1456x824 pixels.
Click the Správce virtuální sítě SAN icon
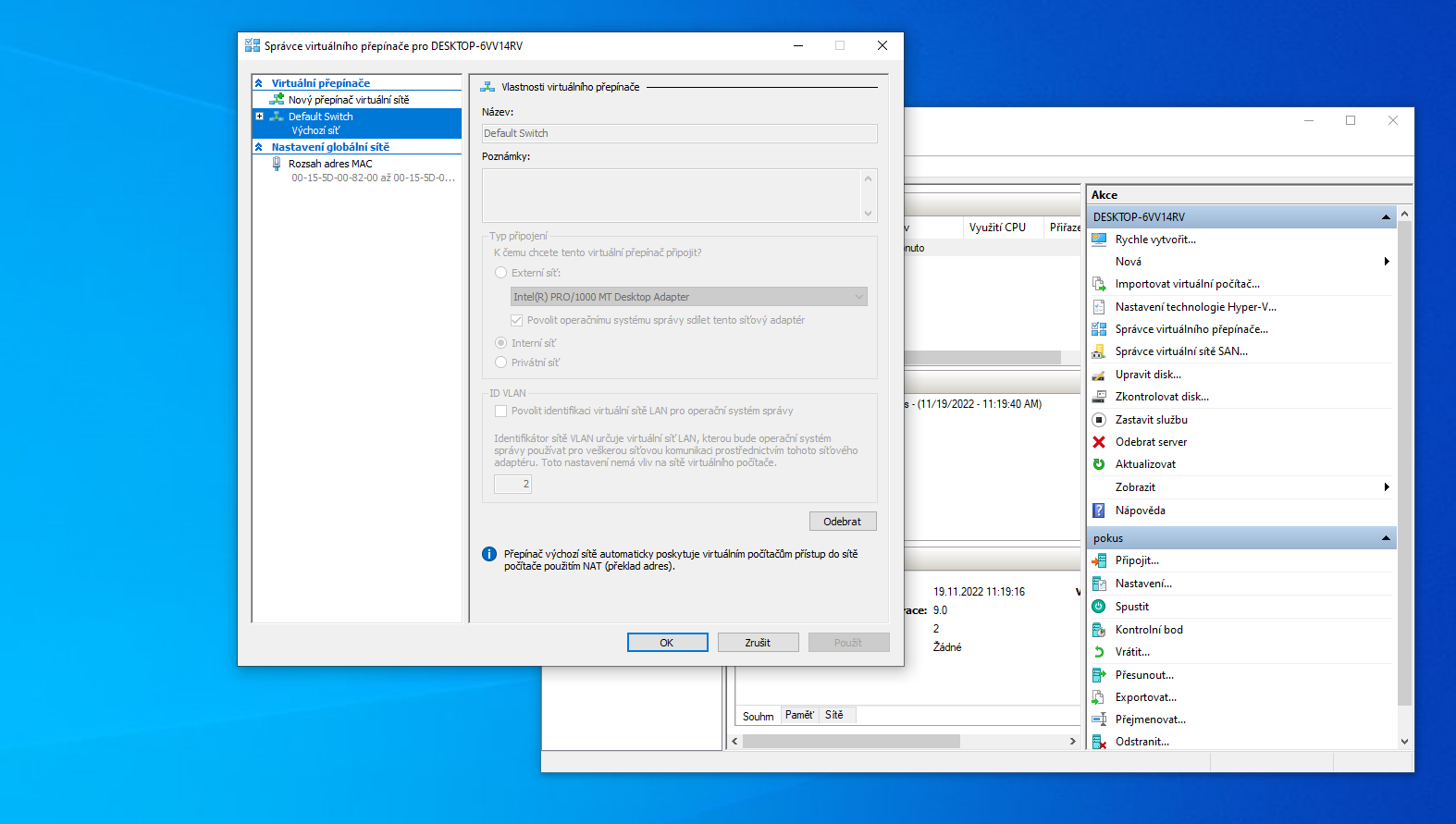[1099, 351]
